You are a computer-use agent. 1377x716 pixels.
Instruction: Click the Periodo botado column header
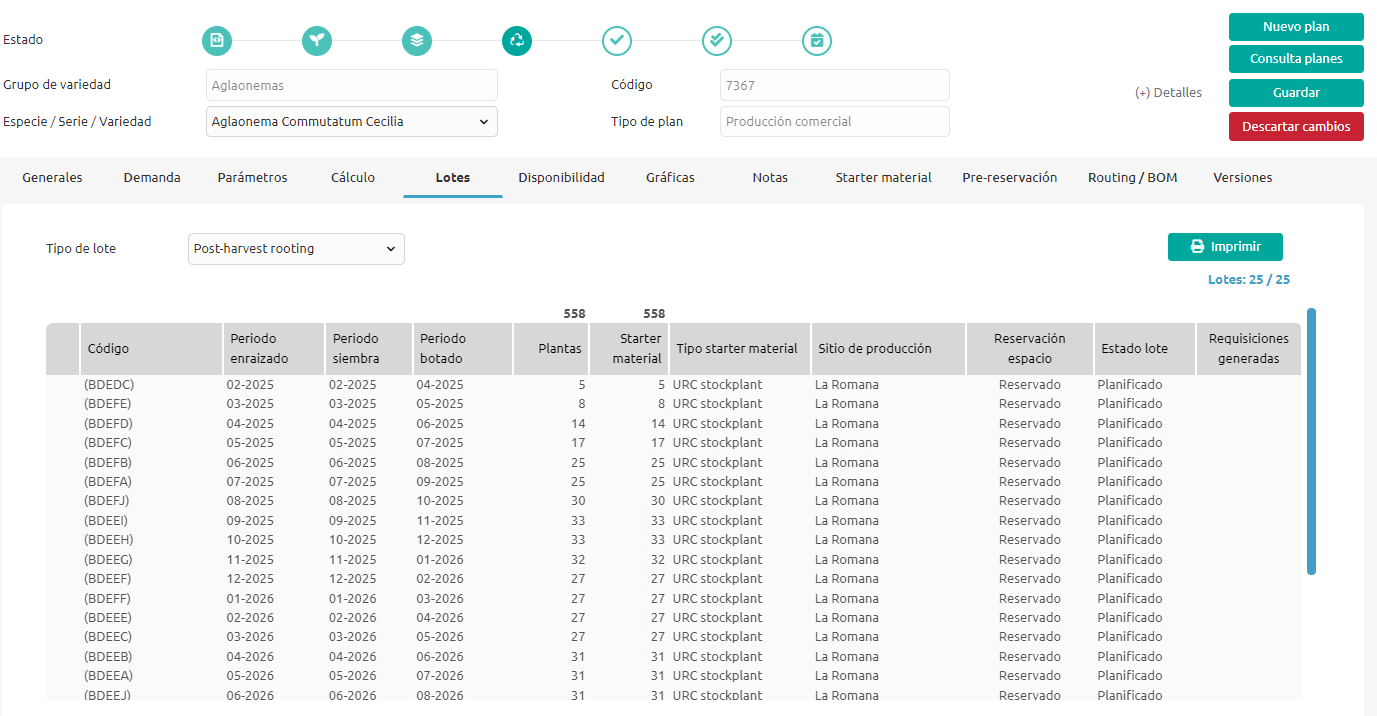(463, 349)
